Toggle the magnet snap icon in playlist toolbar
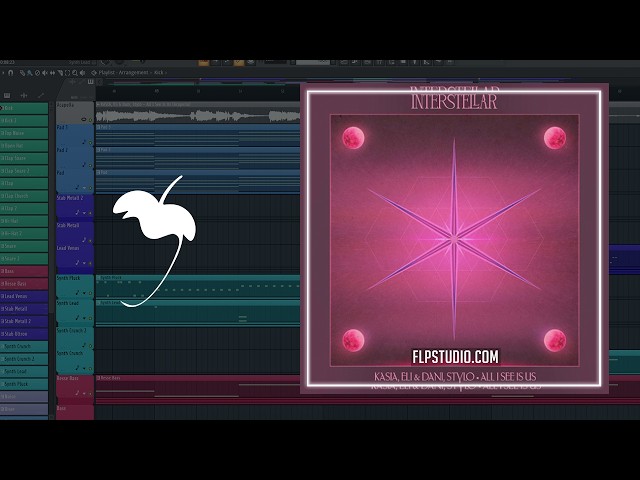 coord(10,73)
